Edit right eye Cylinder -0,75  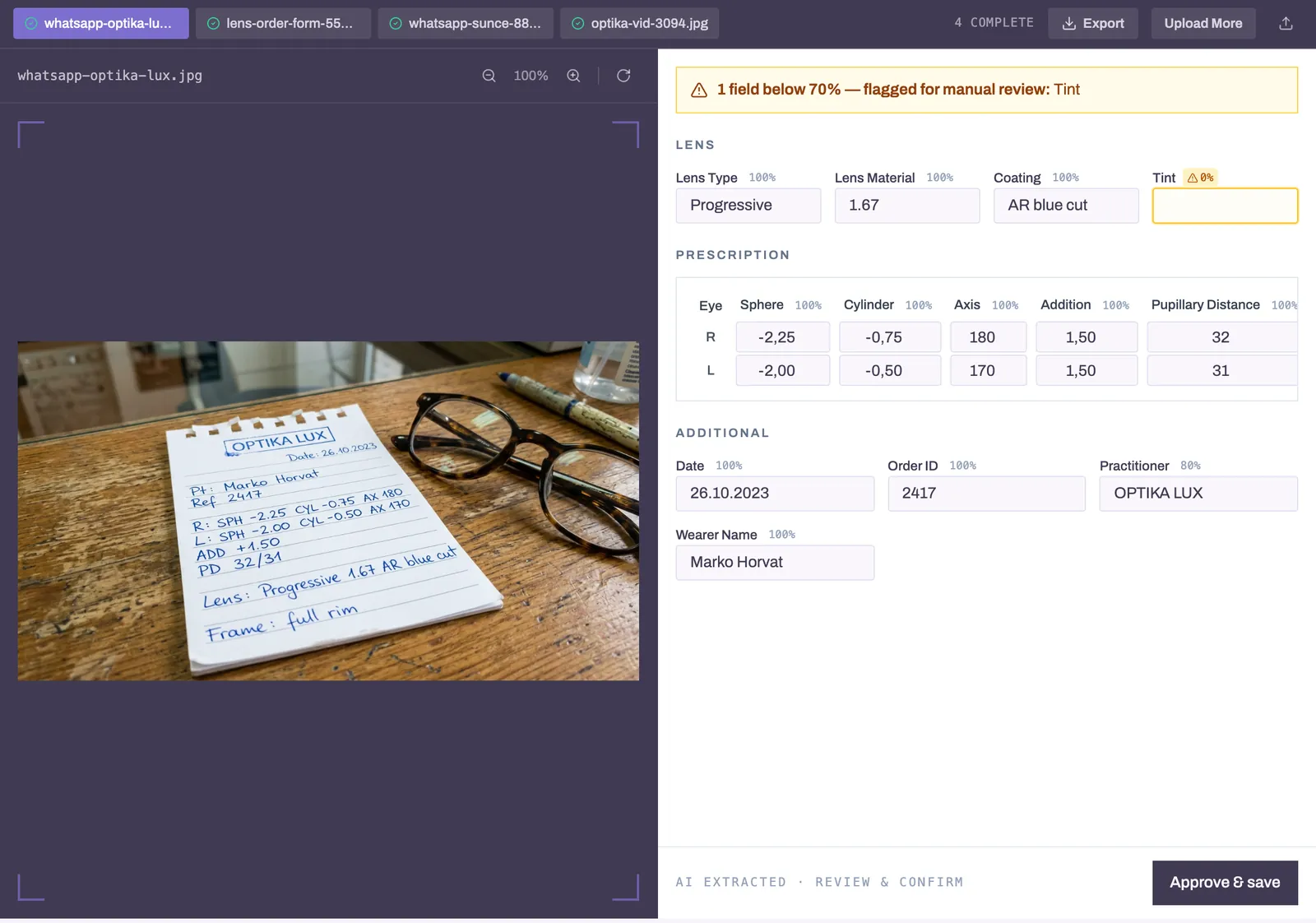click(890, 337)
